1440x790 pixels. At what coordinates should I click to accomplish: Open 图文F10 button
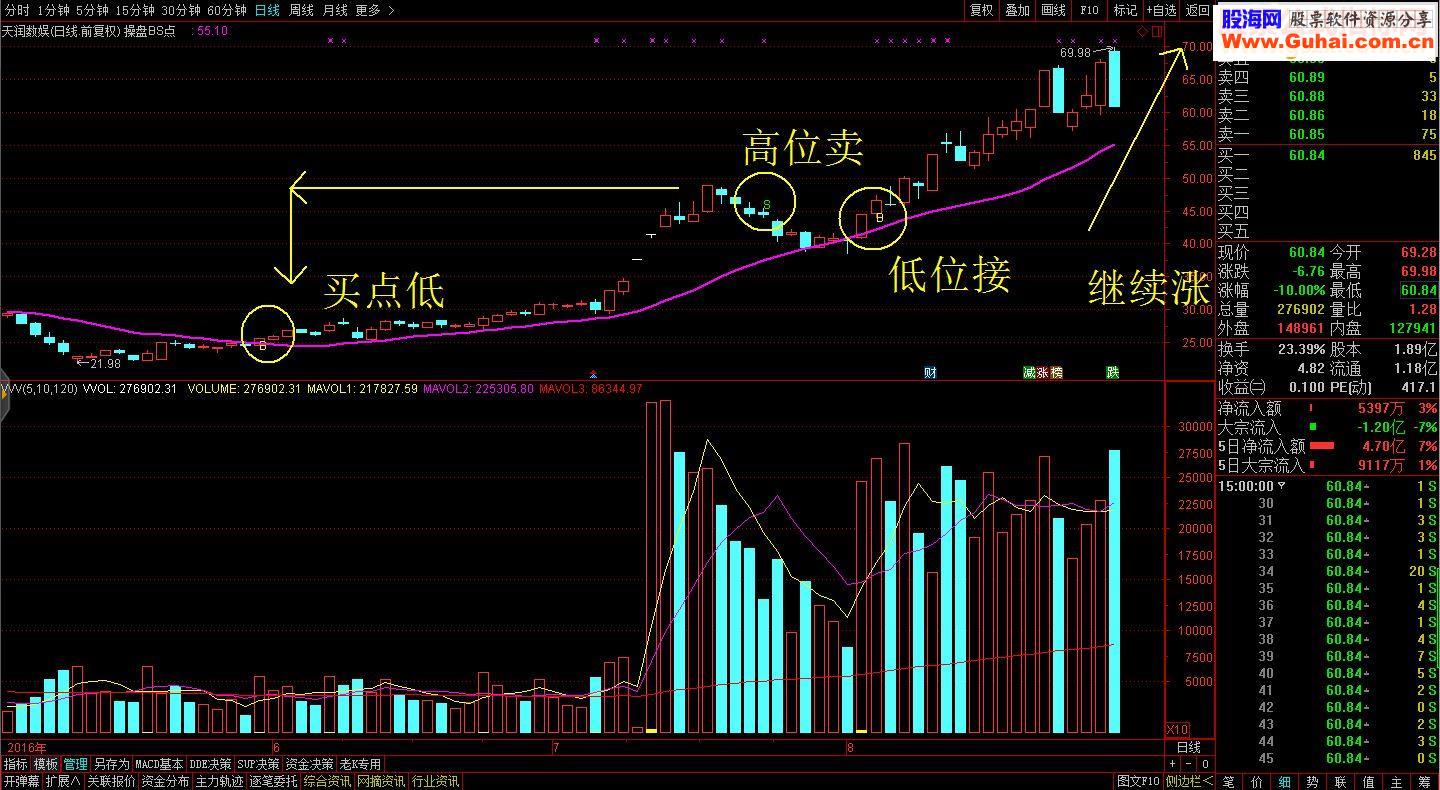tap(1139, 781)
